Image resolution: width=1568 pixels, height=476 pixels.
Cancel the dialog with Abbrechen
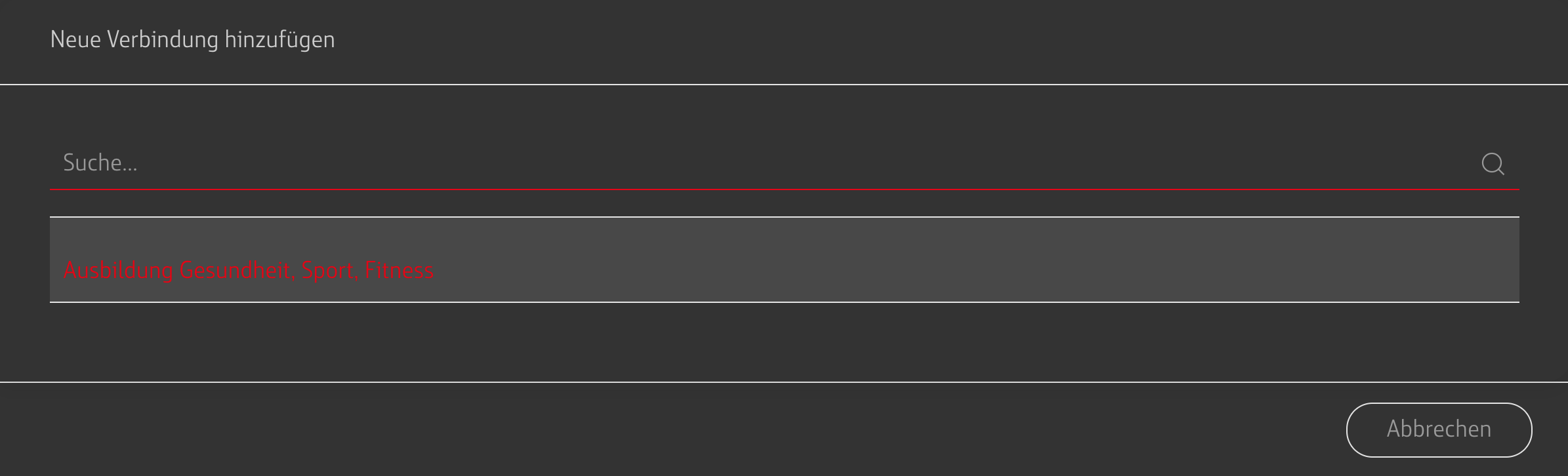point(1439,429)
